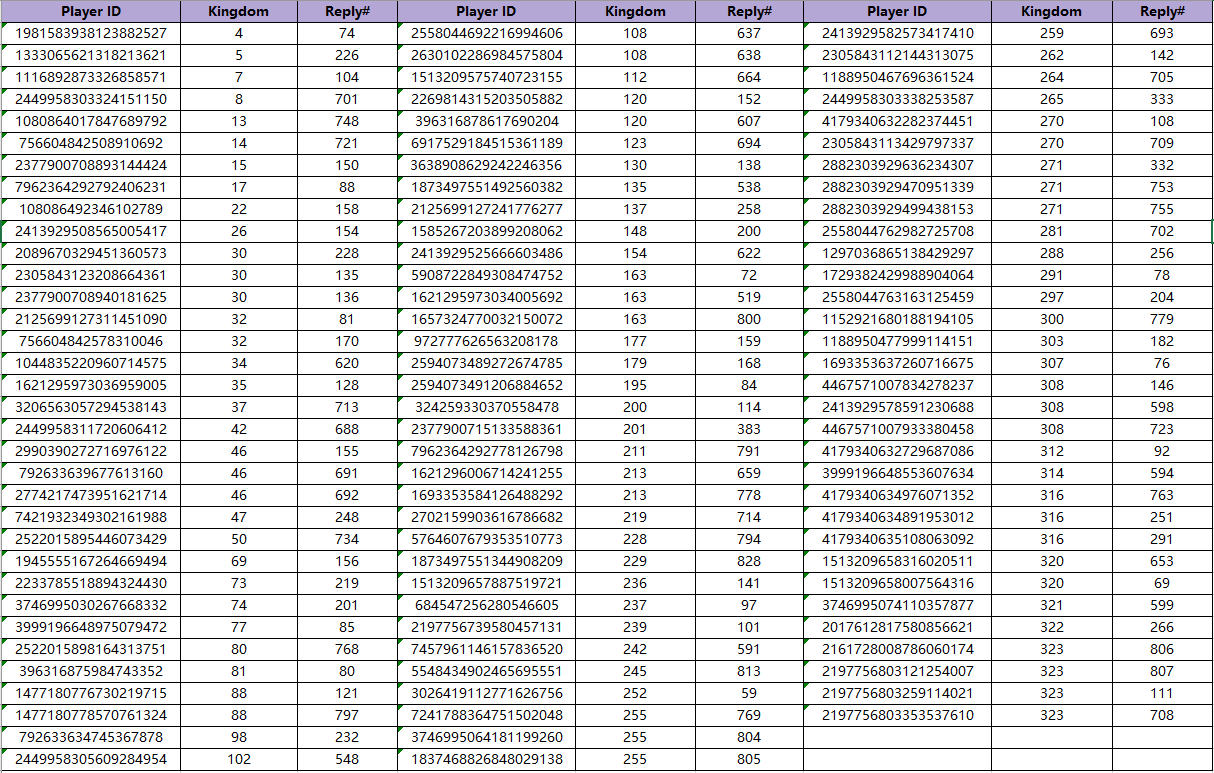Image resolution: width=1214 pixels, height=773 pixels.
Task: Select the Kingdom cell showing 252
Action: pyautogui.click(x=635, y=694)
